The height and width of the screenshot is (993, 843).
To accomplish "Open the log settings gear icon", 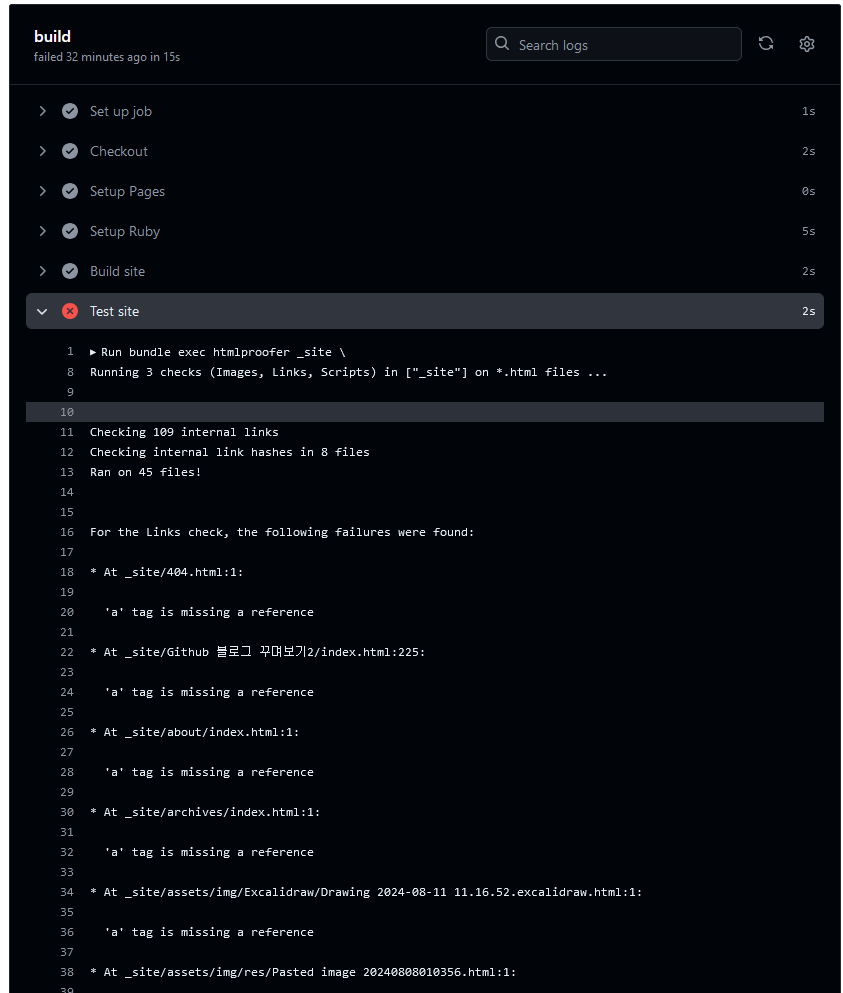I will pyautogui.click(x=806, y=44).
